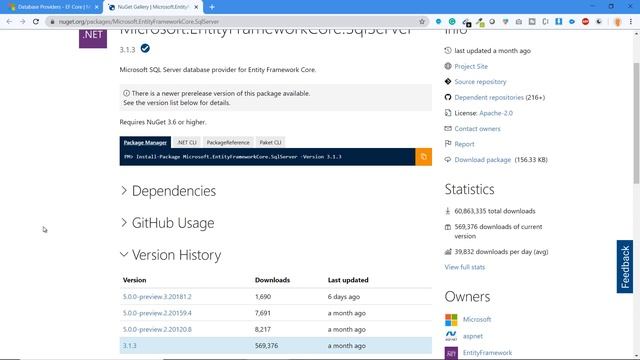Click the verified checkmark badge beside 3.1.3

coord(145,49)
